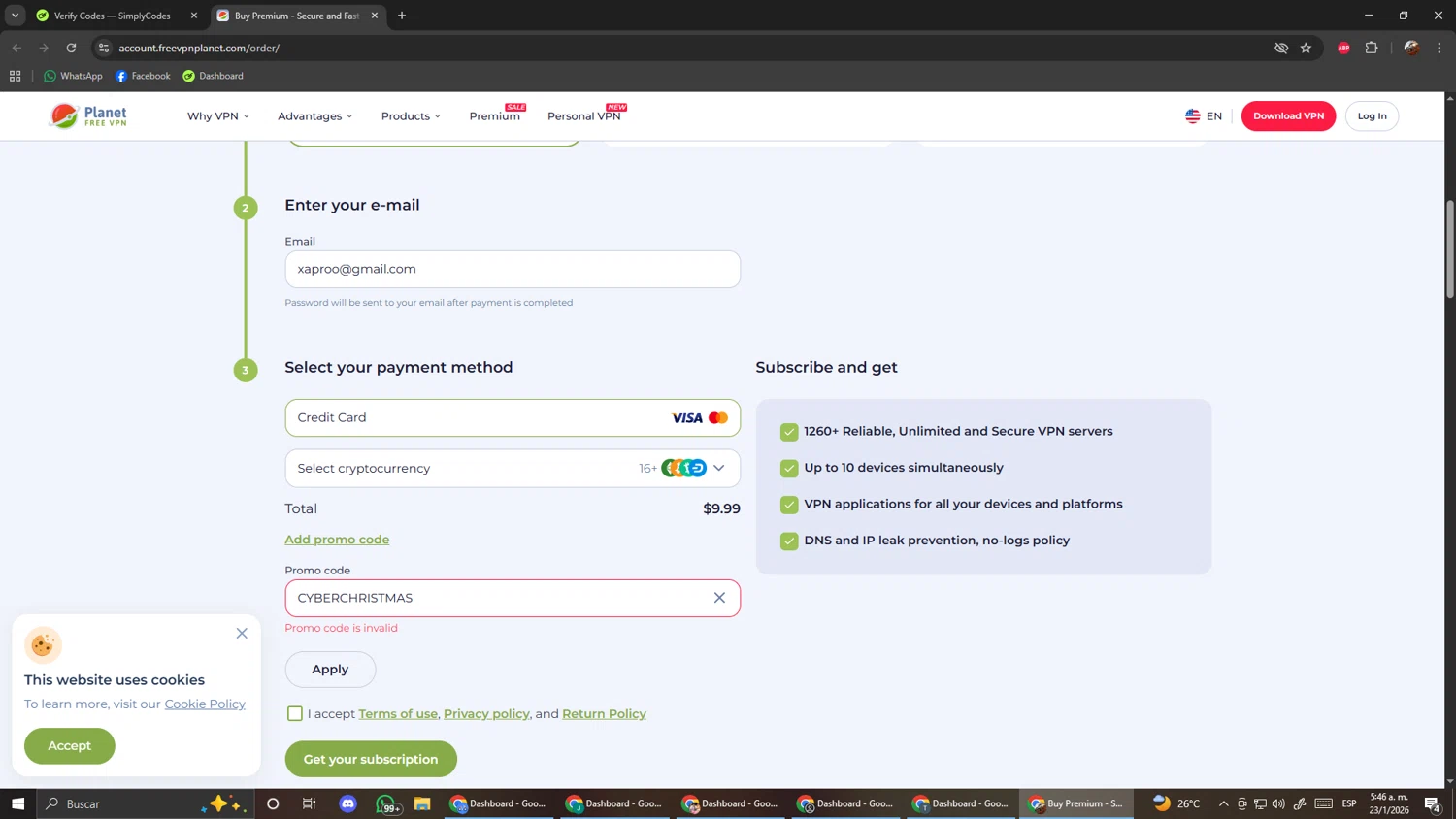Click the Log In button
Viewport: 1456px width, 819px height.
[x=1372, y=115]
